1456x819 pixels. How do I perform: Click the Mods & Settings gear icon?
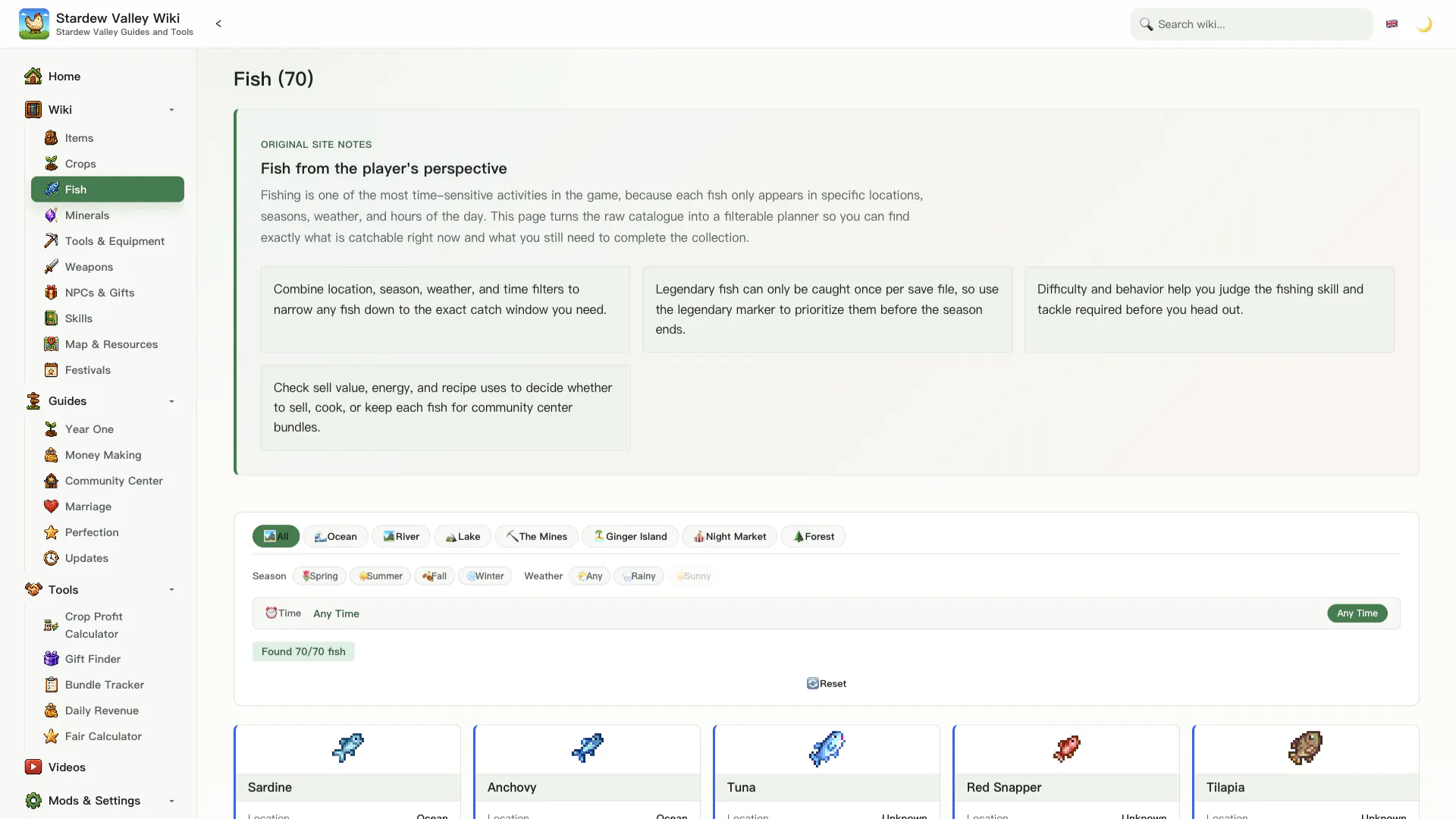point(33,801)
